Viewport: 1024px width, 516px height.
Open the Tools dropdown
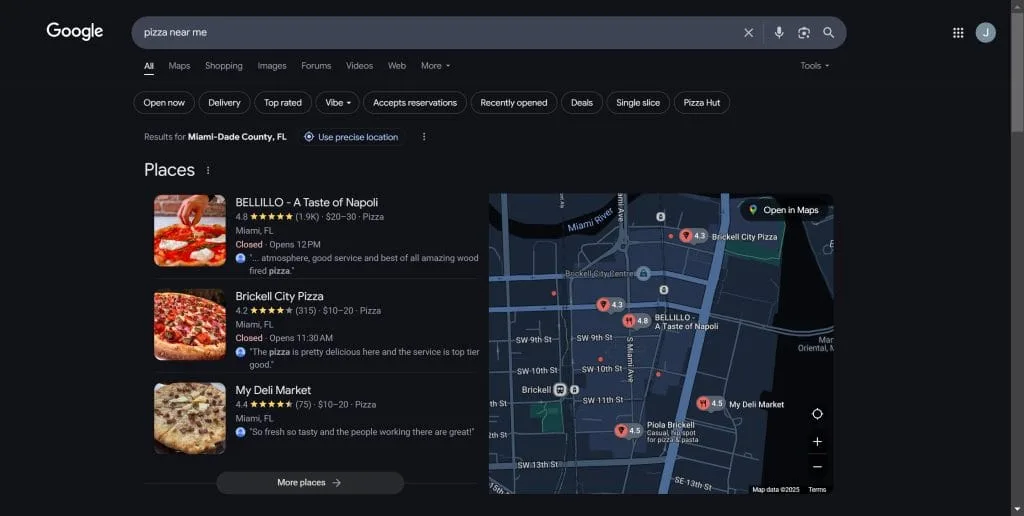click(x=814, y=65)
